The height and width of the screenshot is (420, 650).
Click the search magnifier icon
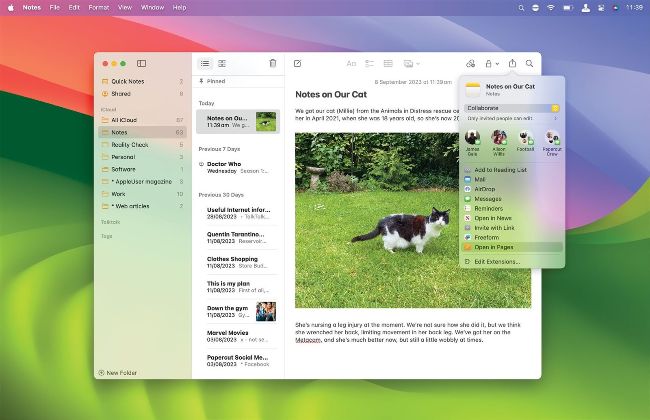coord(529,63)
